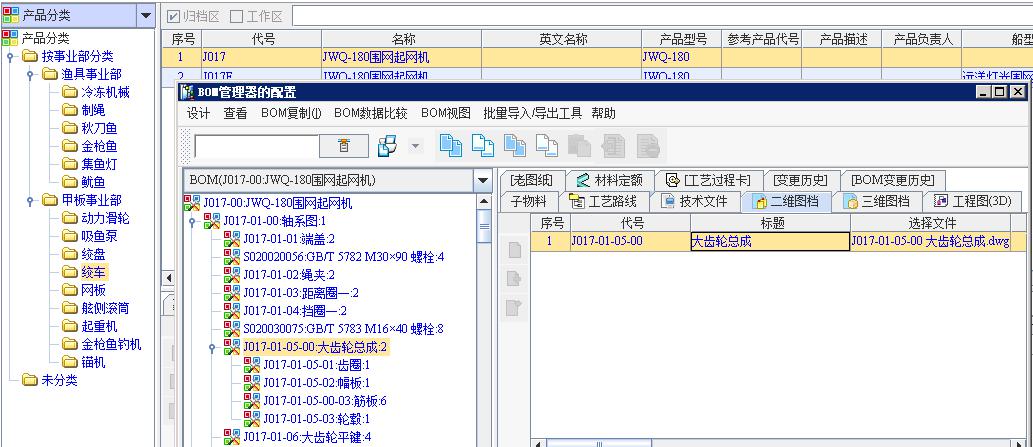Click the part icon of S020030075 GB/T 5783 螺栓
1033x447 pixels.
click(x=232, y=329)
